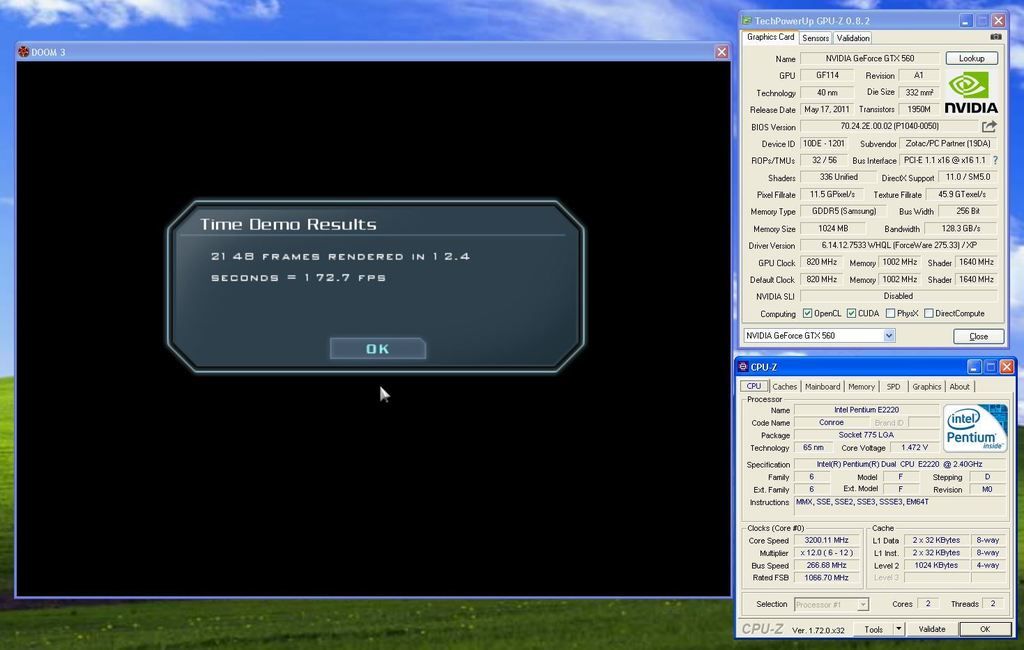Select the CPU tab in CPU-Z
Image resolution: width=1024 pixels, height=650 pixels.
pyautogui.click(x=754, y=386)
